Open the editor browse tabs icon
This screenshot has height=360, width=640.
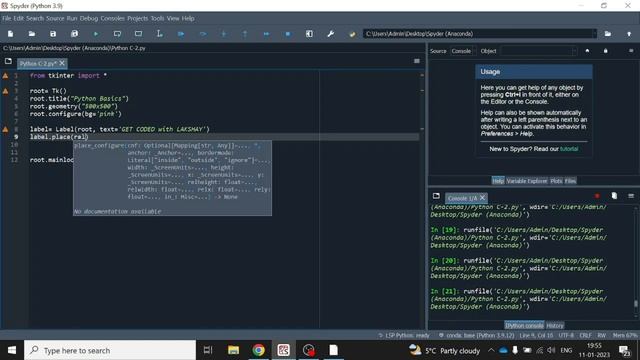(8, 61)
